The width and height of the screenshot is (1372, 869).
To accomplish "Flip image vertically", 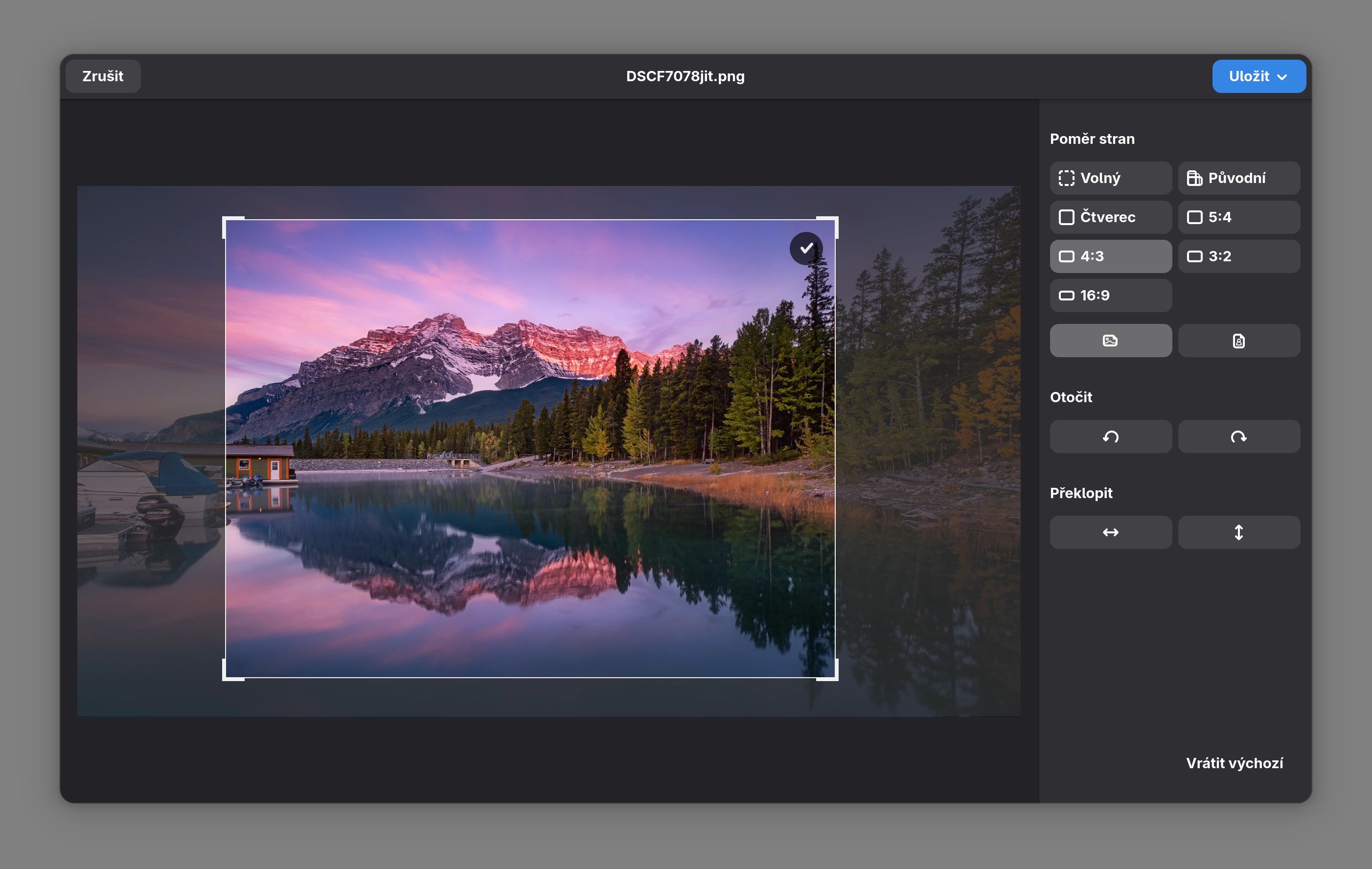I will [1238, 532].
